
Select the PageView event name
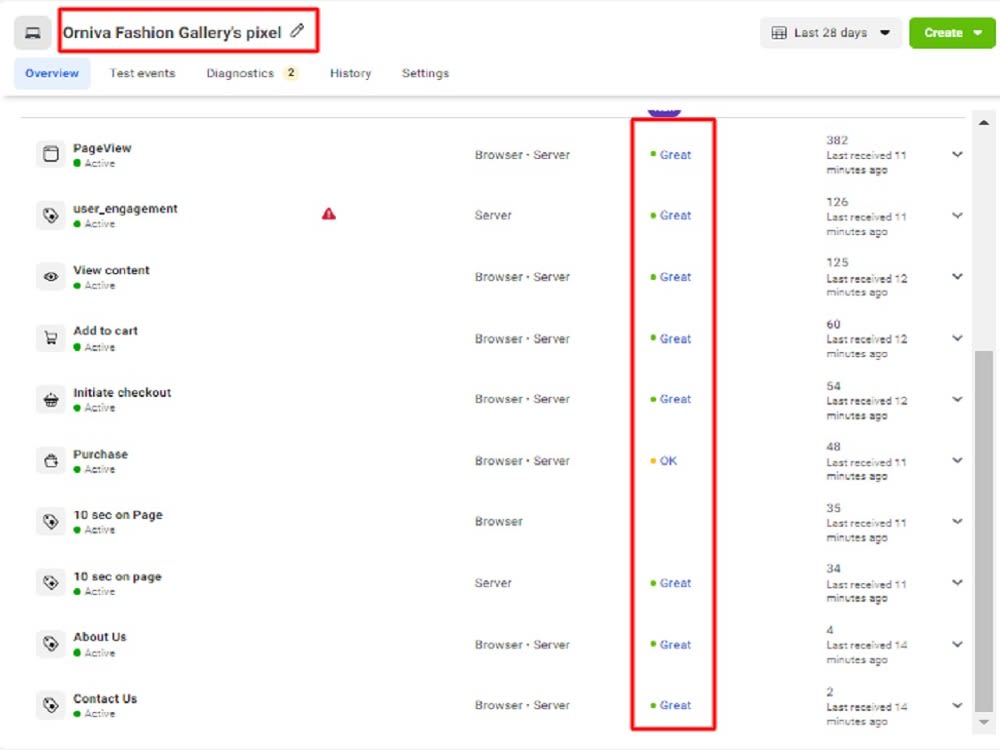(x=102, y=148)
